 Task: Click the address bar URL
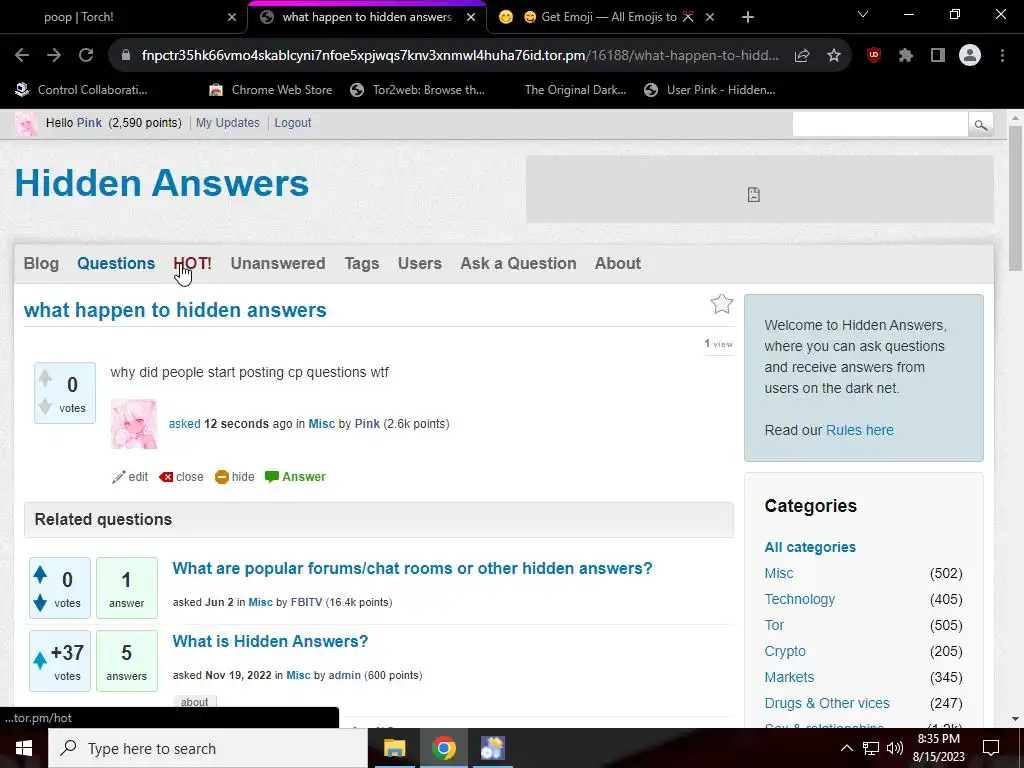(460, 56)
